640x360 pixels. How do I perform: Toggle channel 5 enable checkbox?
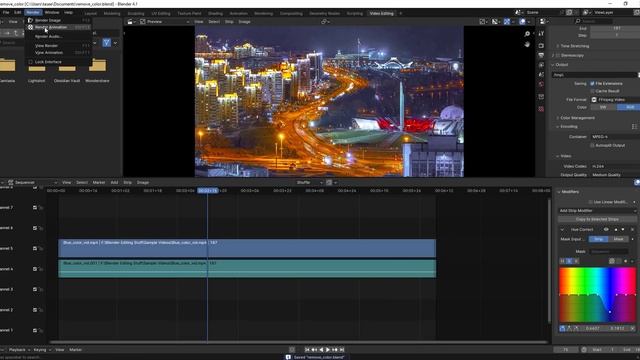[35, 248]
